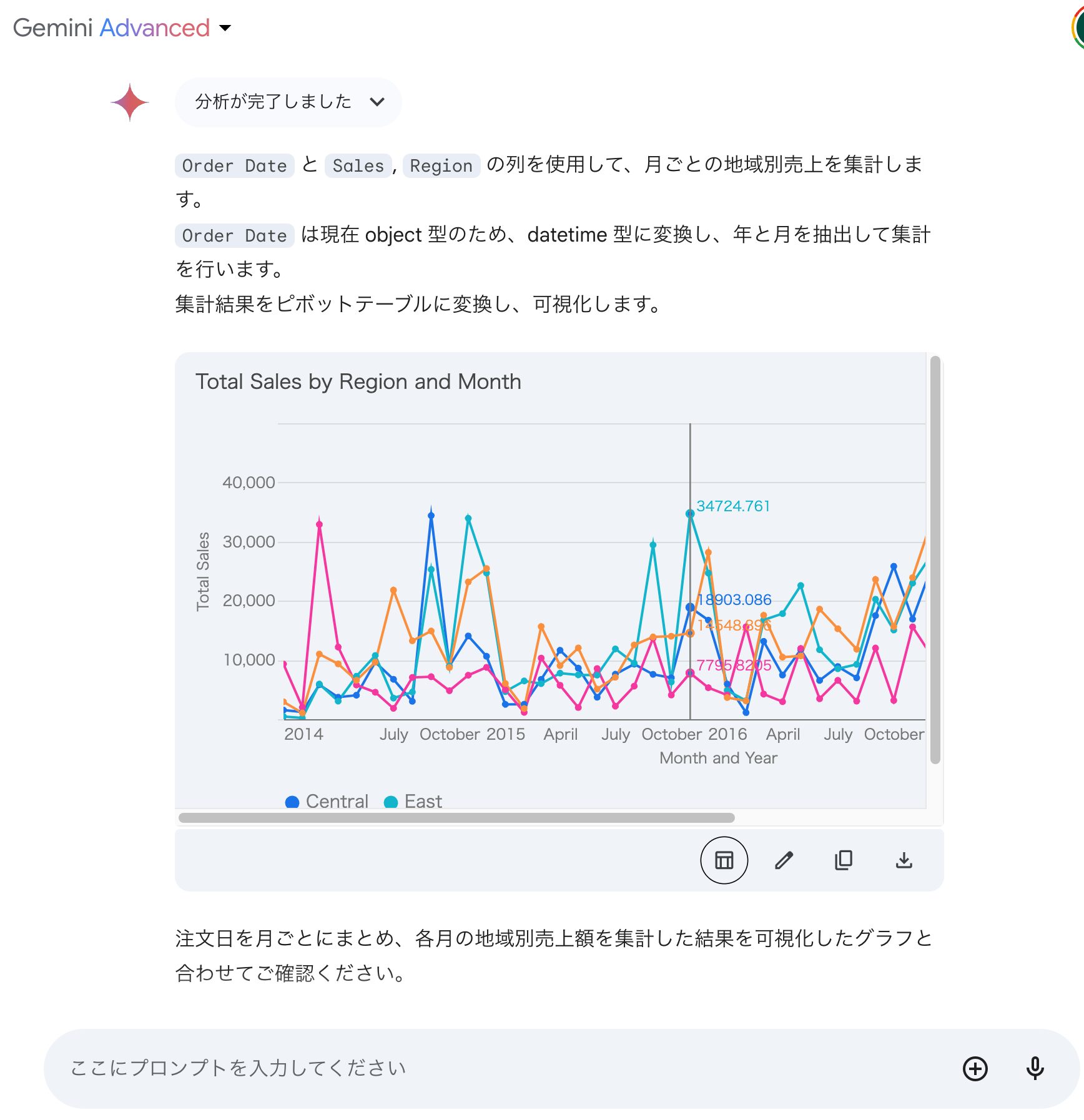The height and width of the screenshot is (1120, 1084).
Task: Click the 34724.761 East data point
Action: [x=690, y=514]
